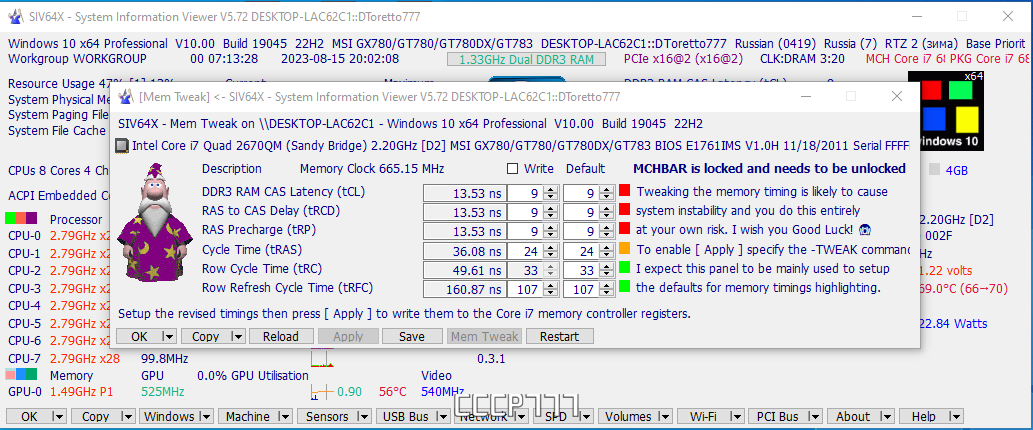Open the Machine button dropdown arrow
Screen dimensions: 1033x430
pyautogui.click(x=284, y=416)
